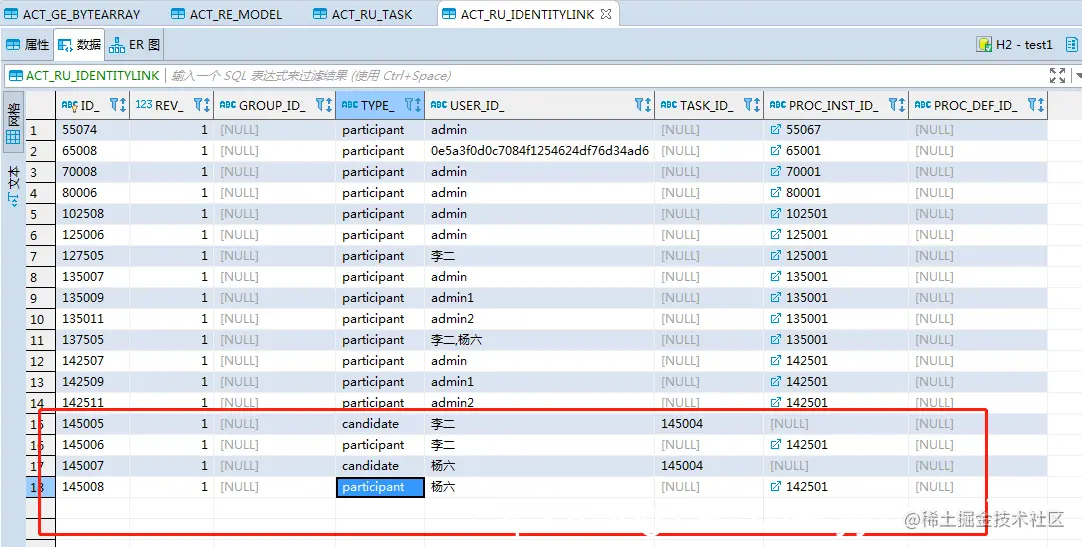Screen dimensions: 1082x547
Task: Switch to text view via the 文本 side tab
Action: click(12, 186)
